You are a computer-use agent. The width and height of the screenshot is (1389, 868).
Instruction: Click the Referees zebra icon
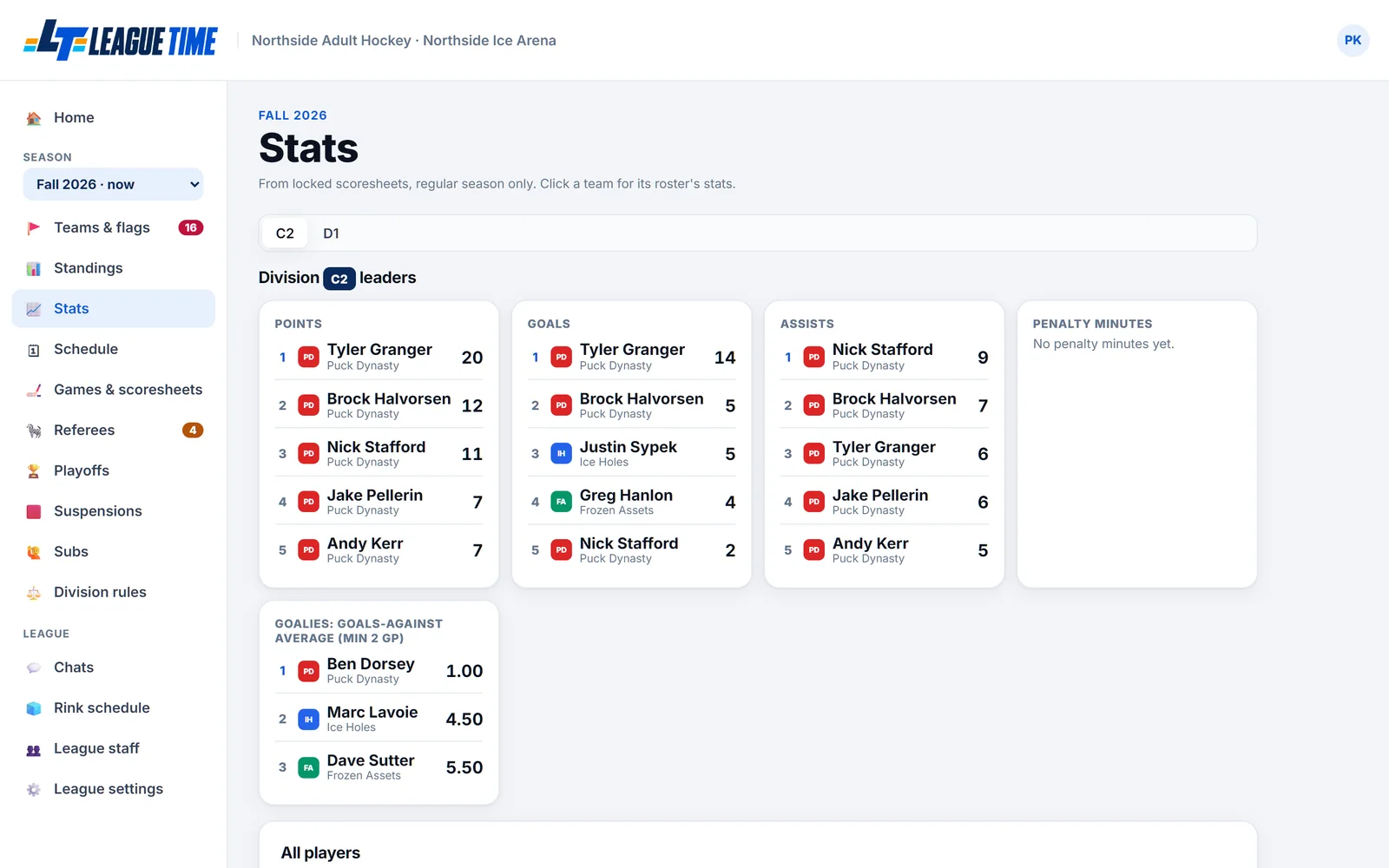34,431
